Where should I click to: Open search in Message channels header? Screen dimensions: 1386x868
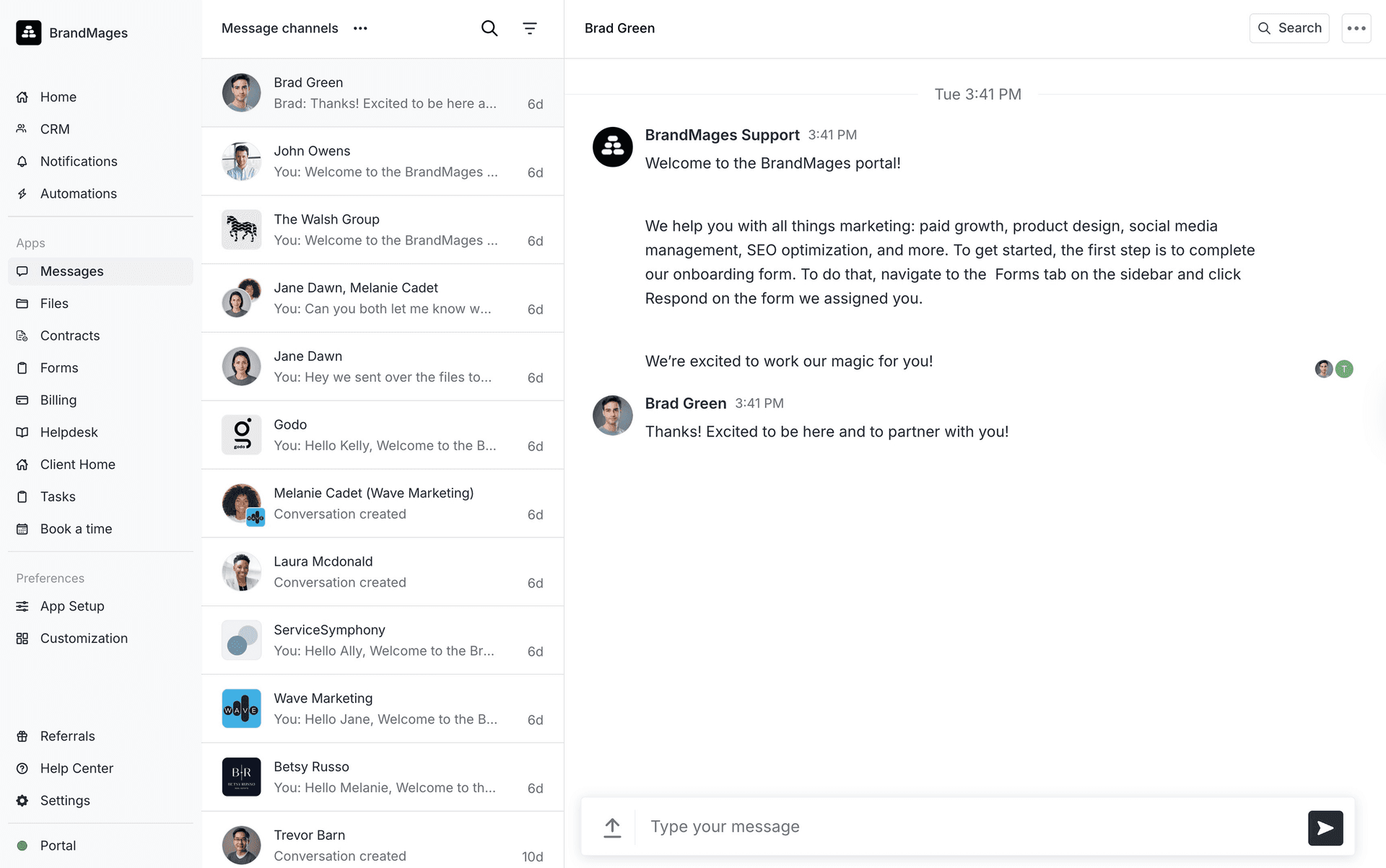click(489, 28)
